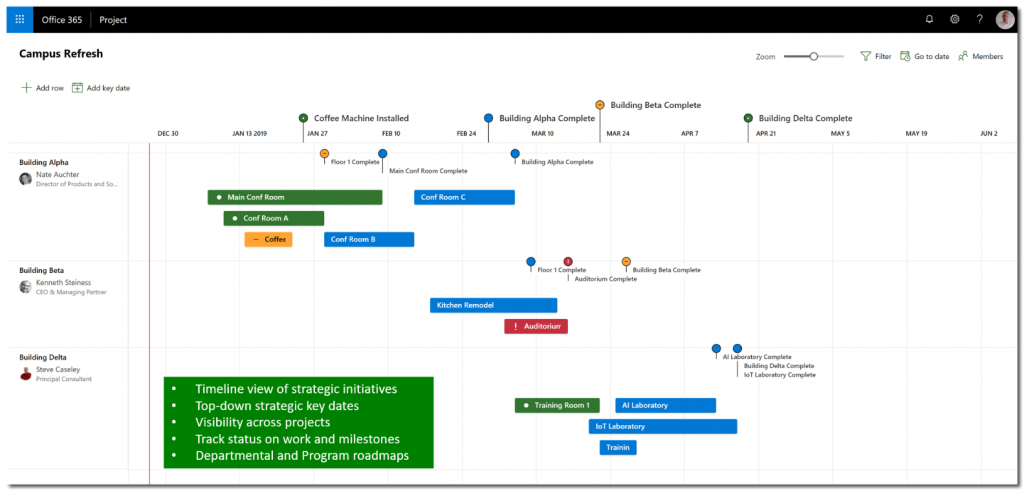The width and height of the screenshot is (1024, 491).
Task: Click the JUN 2 date header
Action: pos(989,134)
